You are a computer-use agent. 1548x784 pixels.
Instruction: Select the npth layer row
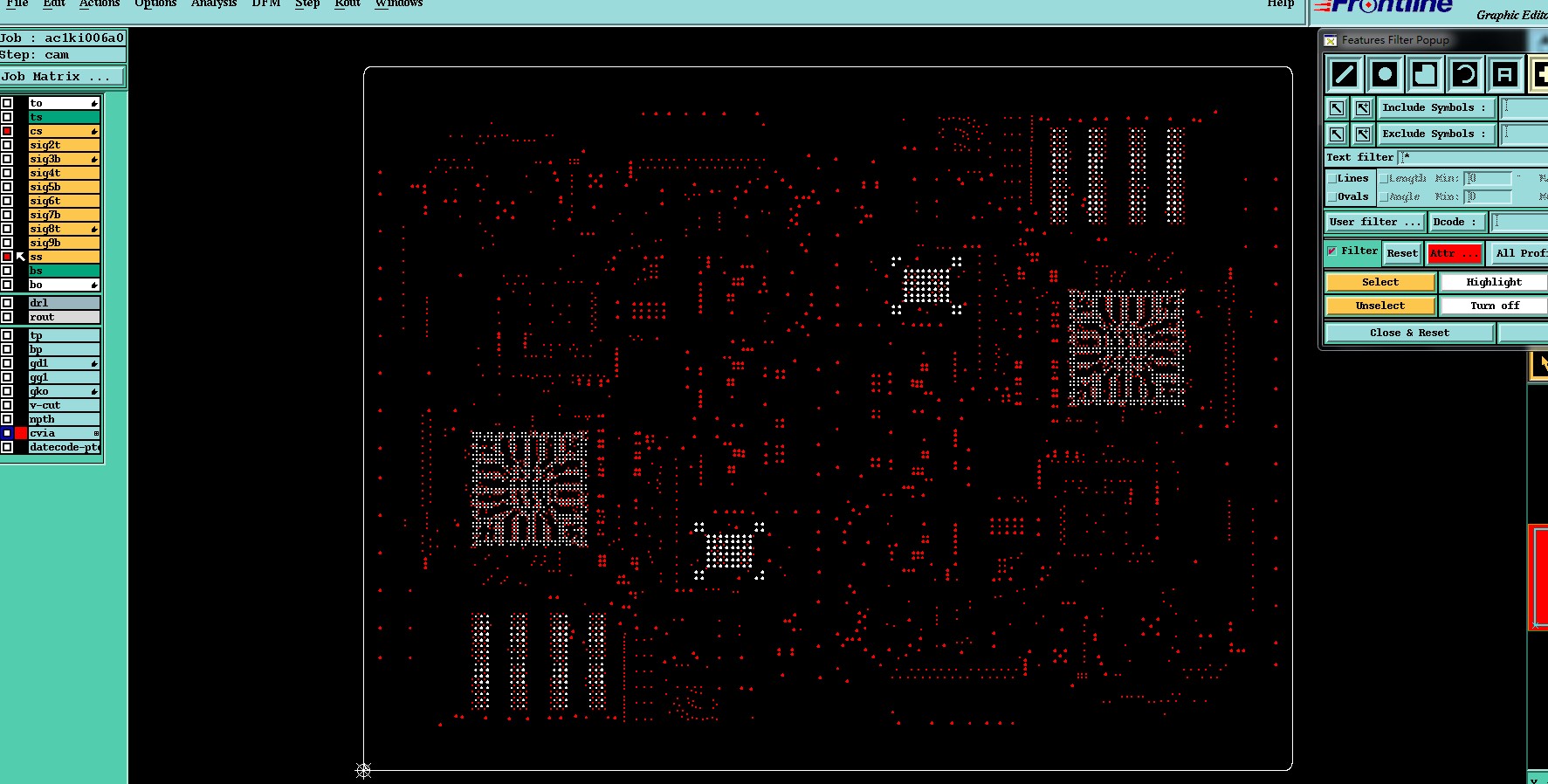tap(65, 419)
